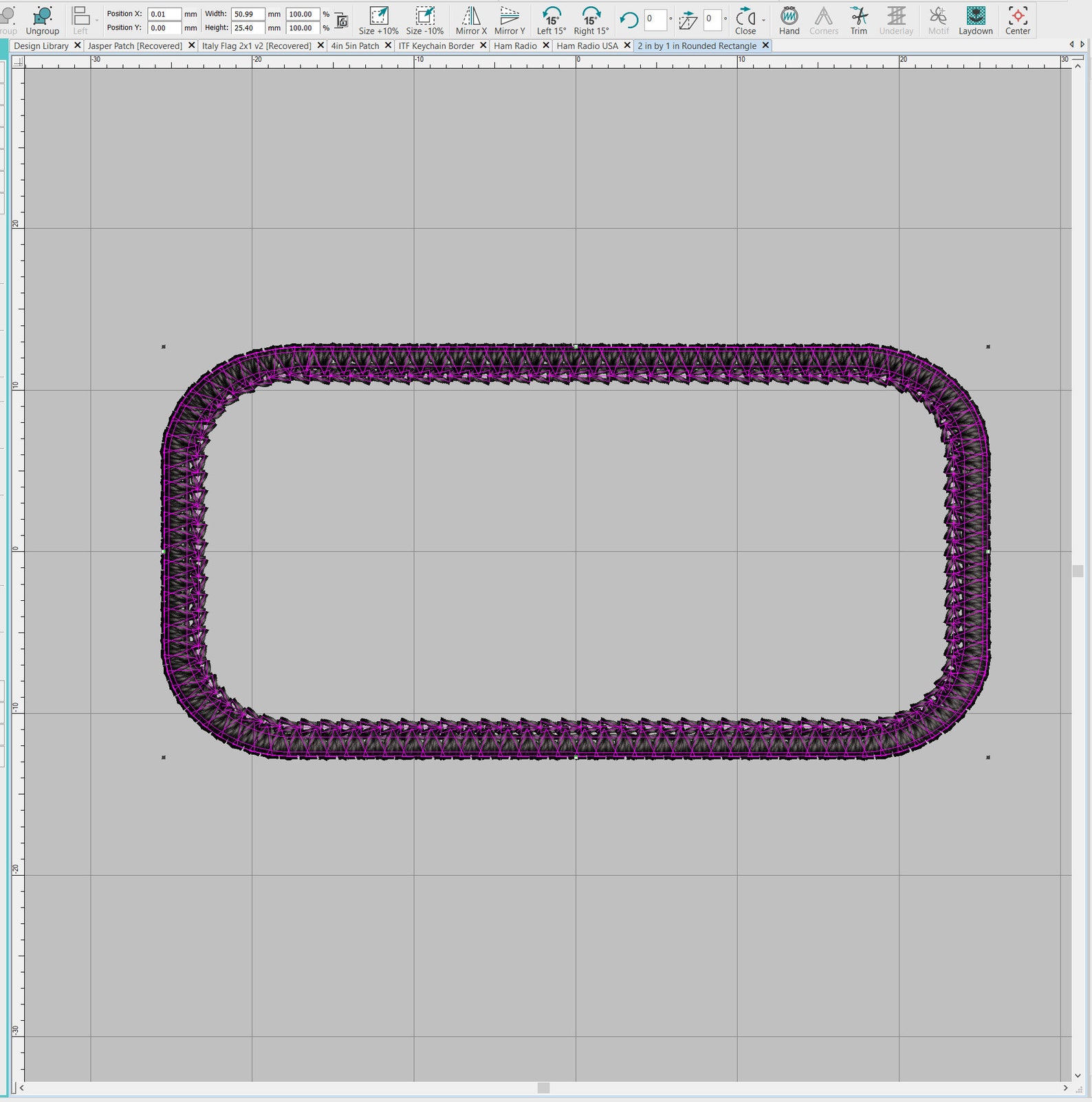
Task: Switch to Jasper Patch [Recovered] tab
Action: [x=135, y=46]
